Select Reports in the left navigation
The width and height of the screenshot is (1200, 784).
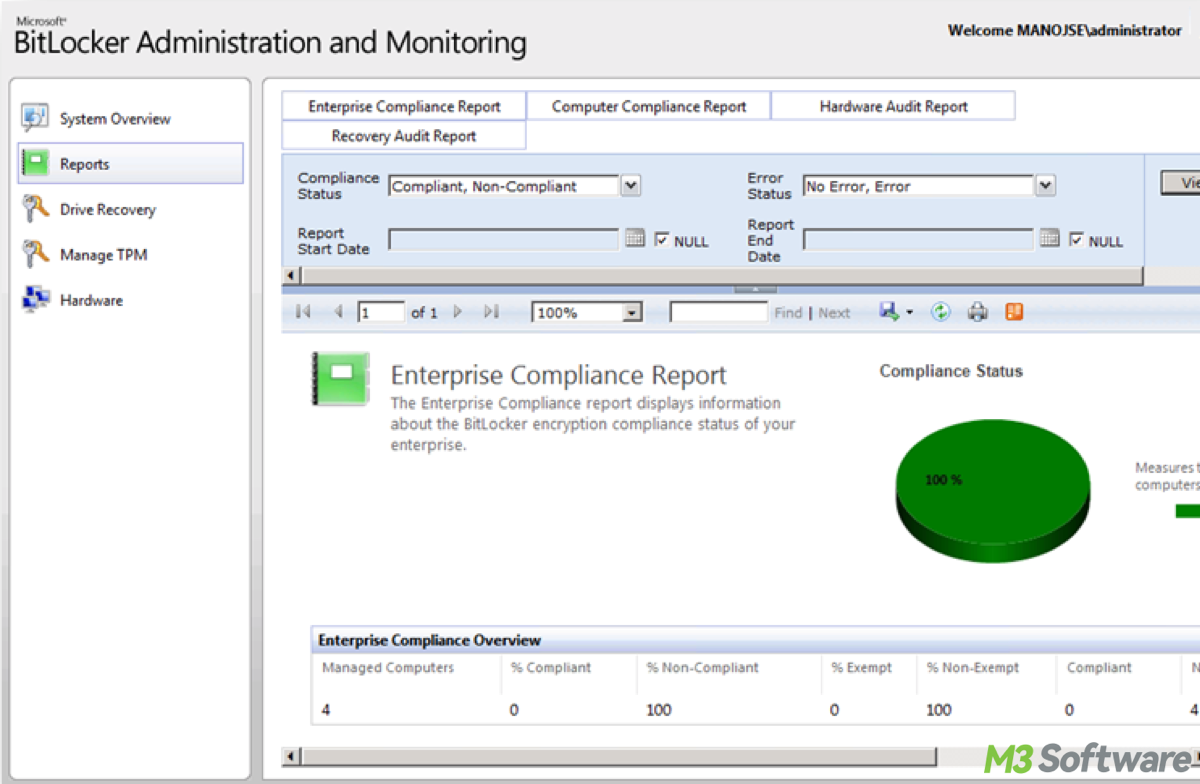(x=131, y=164)
